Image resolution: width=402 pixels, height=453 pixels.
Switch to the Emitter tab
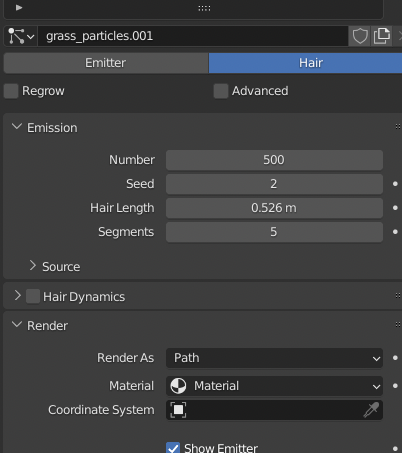point(106,63)
